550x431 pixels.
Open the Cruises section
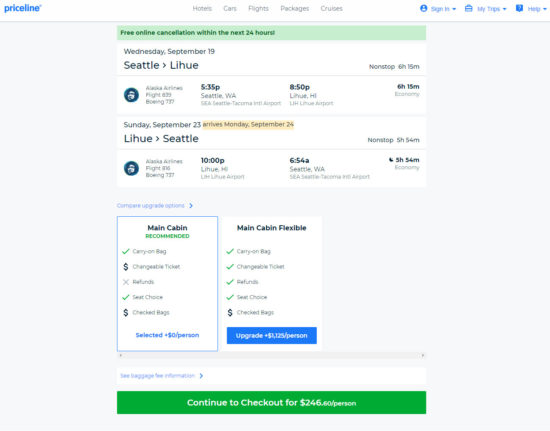coord(331,8)
